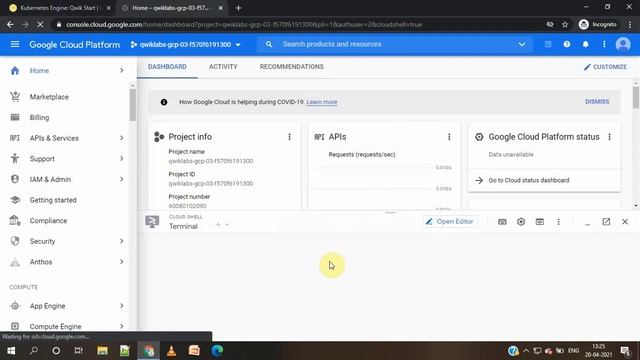Toggle Cloud Shell on-screen keyboard icon
This screenshot has width=640, height=360.
click(x=502, y=222)
